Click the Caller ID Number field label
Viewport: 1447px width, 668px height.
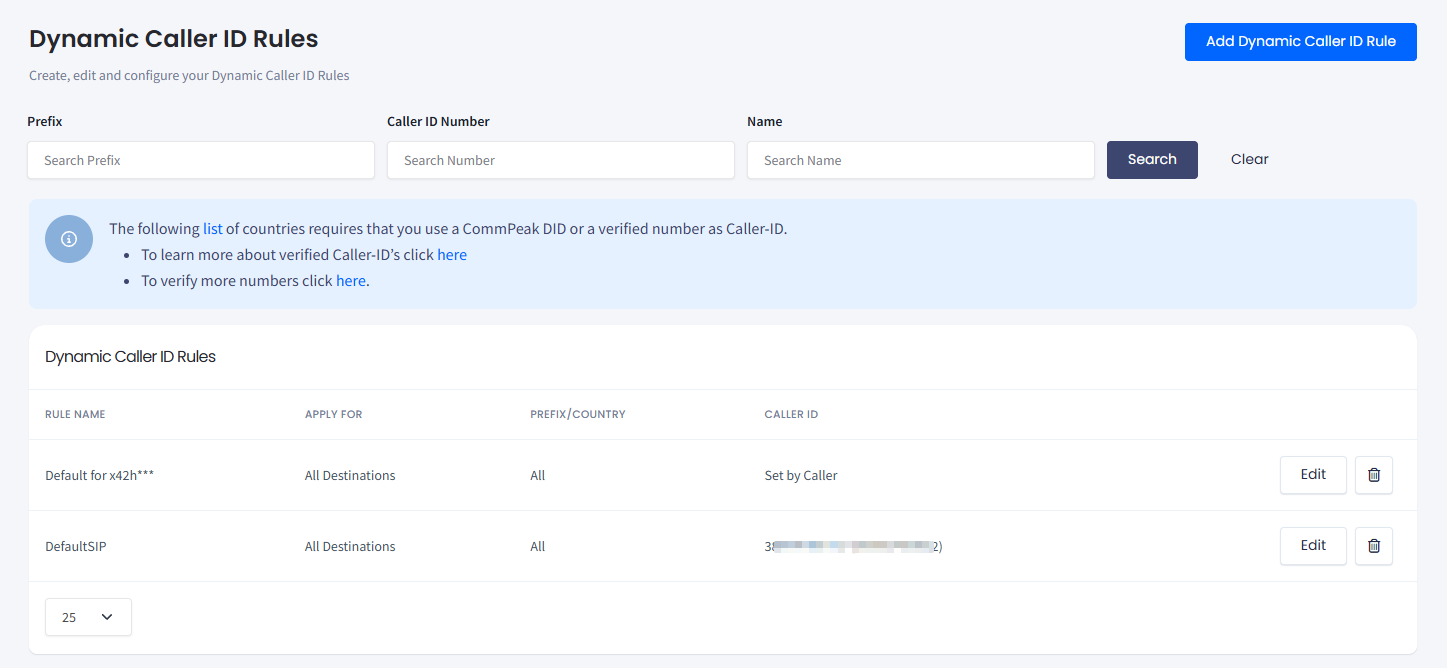(438, 122)
